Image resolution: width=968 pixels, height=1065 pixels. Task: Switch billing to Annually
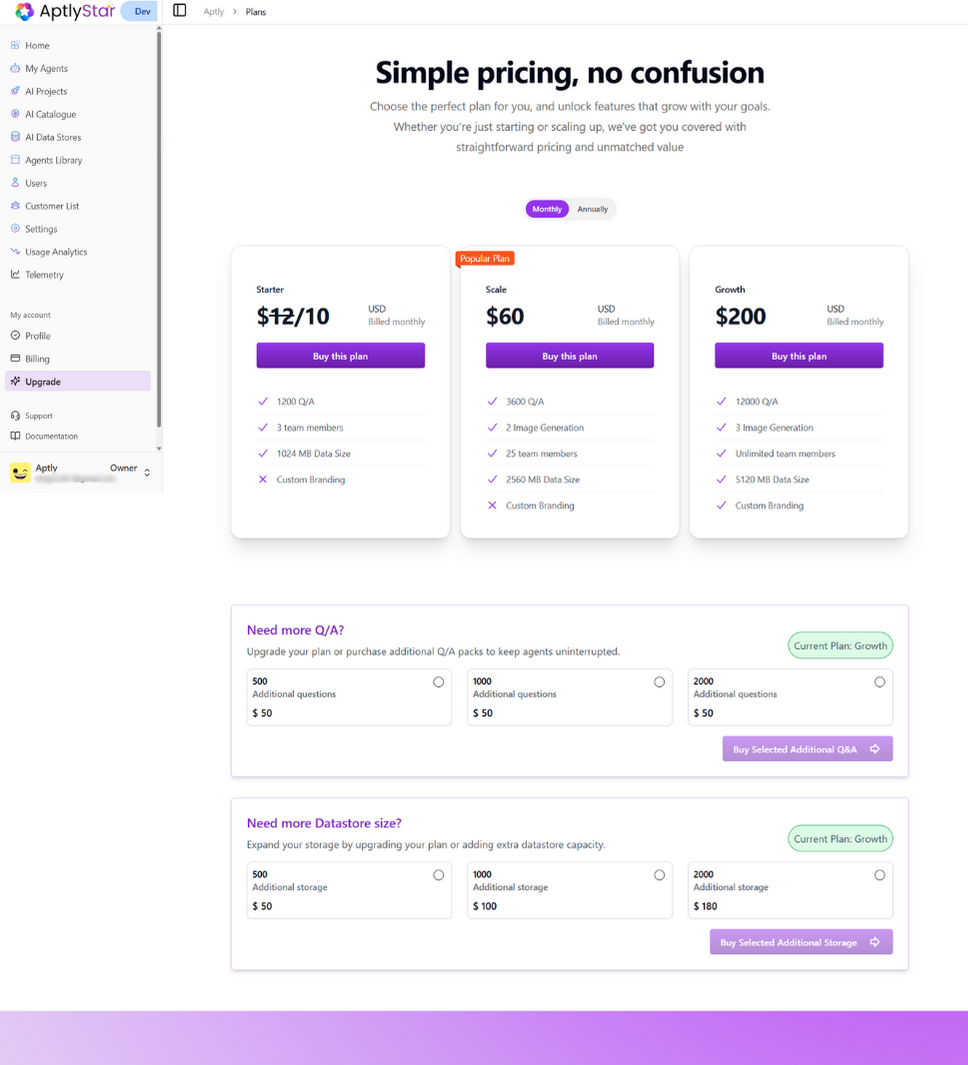click(x=592, y=209)
